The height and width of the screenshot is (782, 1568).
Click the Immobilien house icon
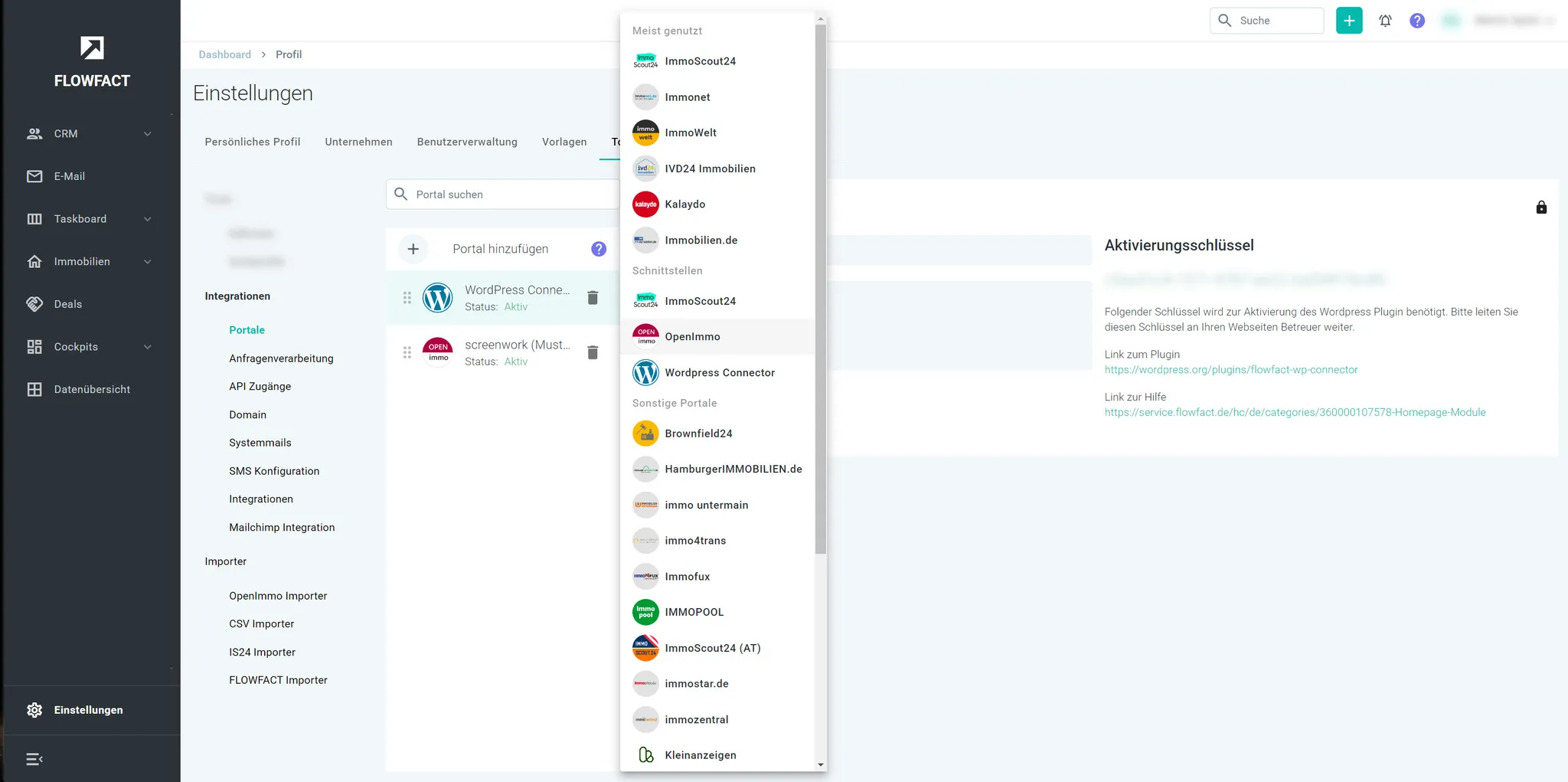coord(34,261)
